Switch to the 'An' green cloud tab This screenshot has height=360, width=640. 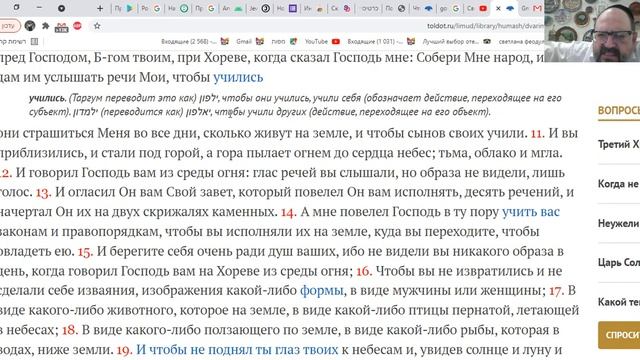(x=233, y=8)
